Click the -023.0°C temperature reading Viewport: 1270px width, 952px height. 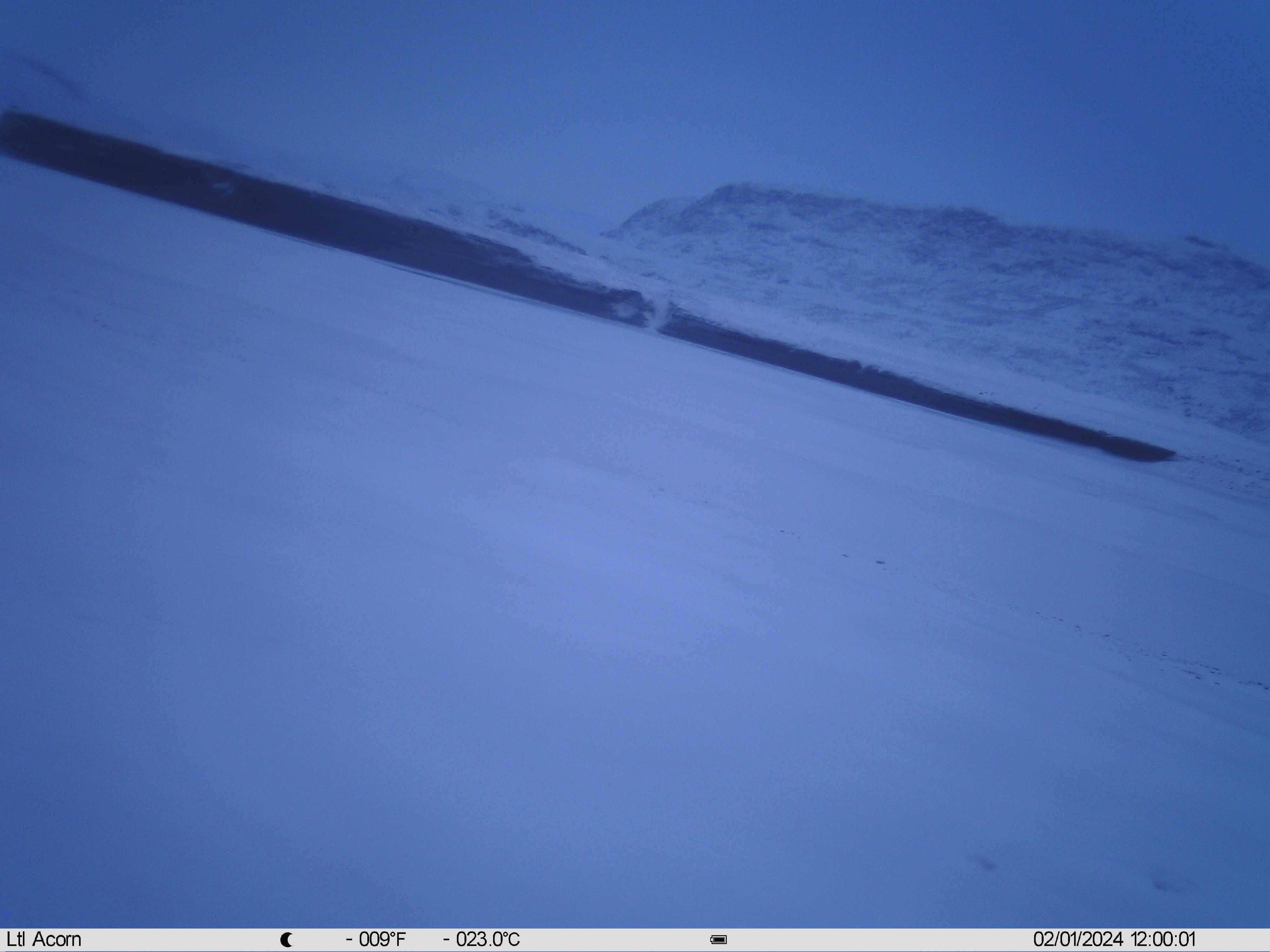point(481,939)
